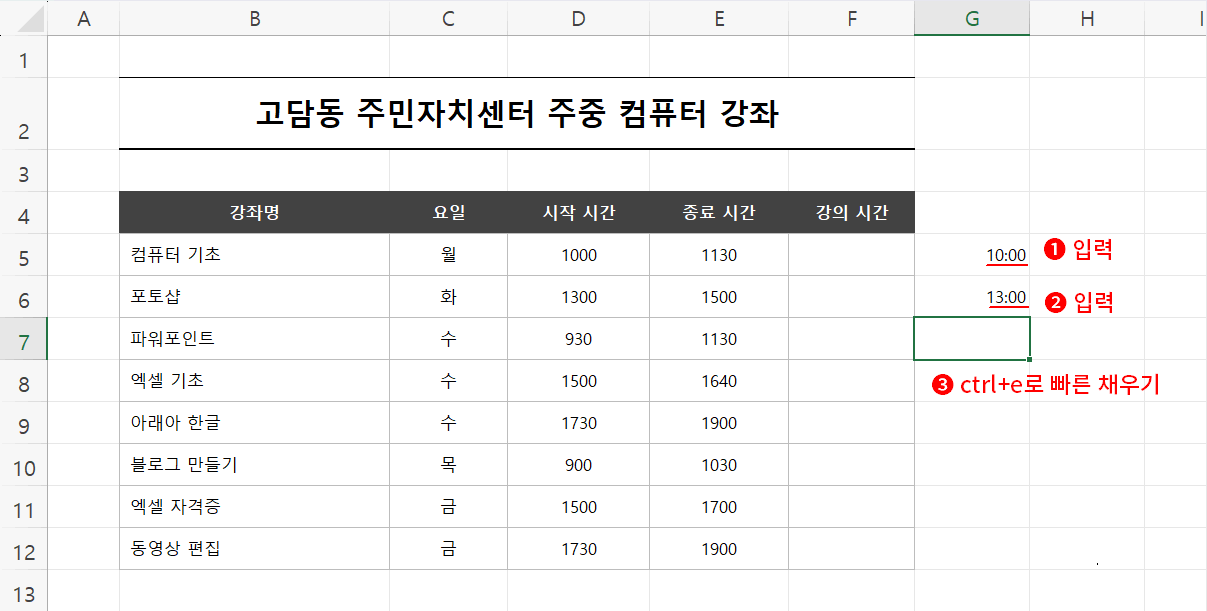Select row 13 header
This screenshot has width=1207, height=611.
click(x=24, y=591)
